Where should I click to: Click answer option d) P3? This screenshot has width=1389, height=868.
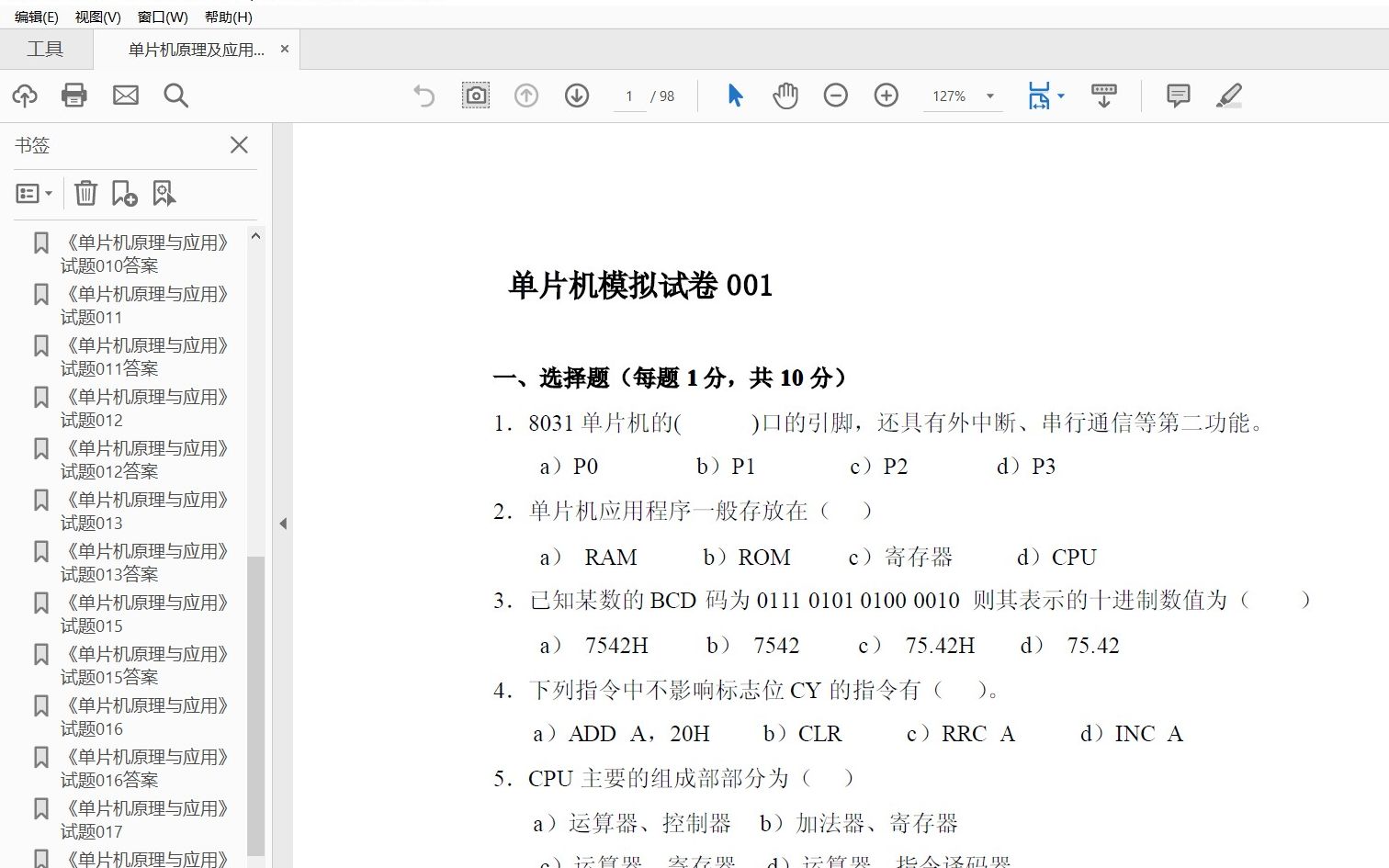(1026, 467)
